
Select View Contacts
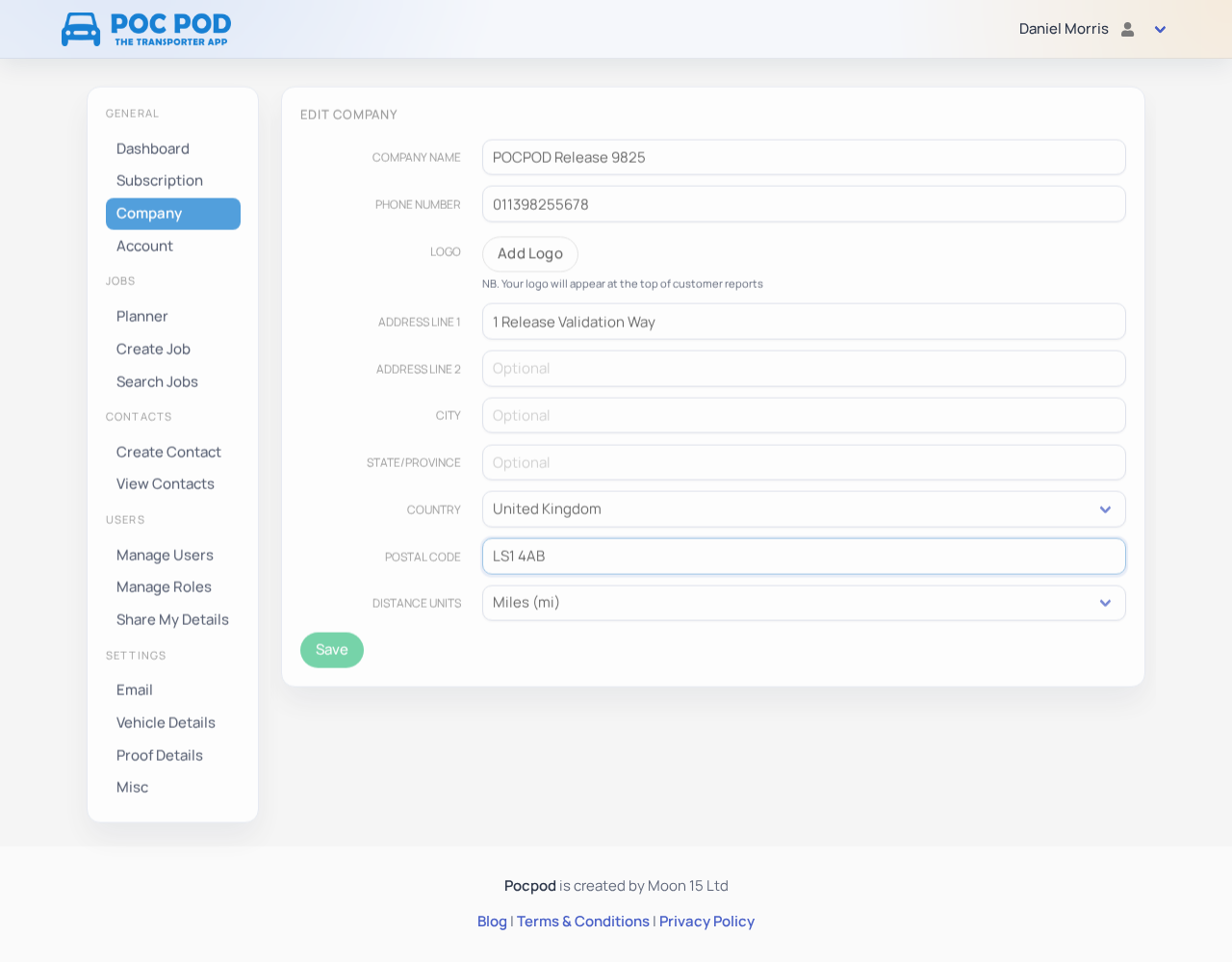point(173,484)
